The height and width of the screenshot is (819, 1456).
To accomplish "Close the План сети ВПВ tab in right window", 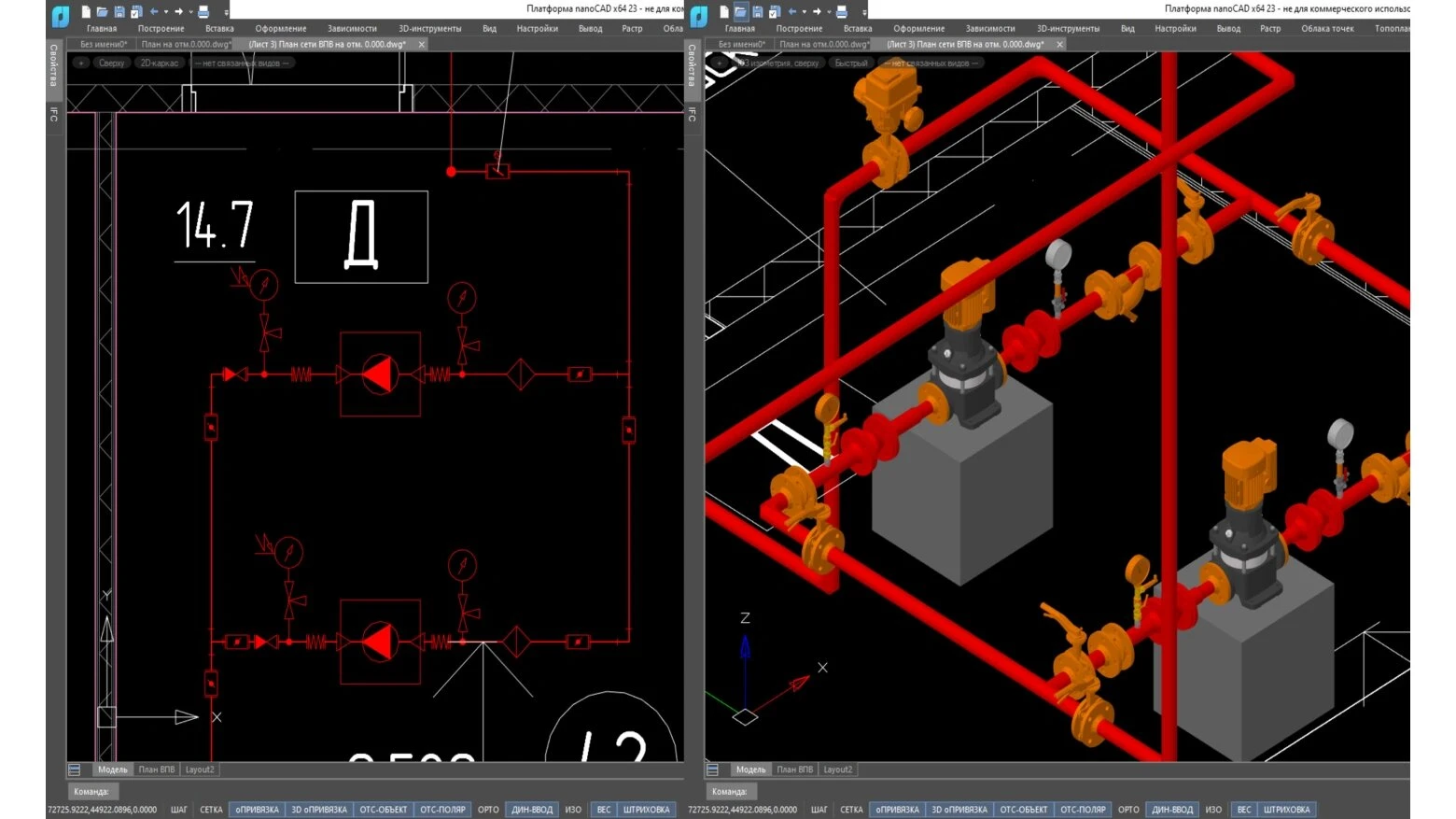I will 1059,44.
